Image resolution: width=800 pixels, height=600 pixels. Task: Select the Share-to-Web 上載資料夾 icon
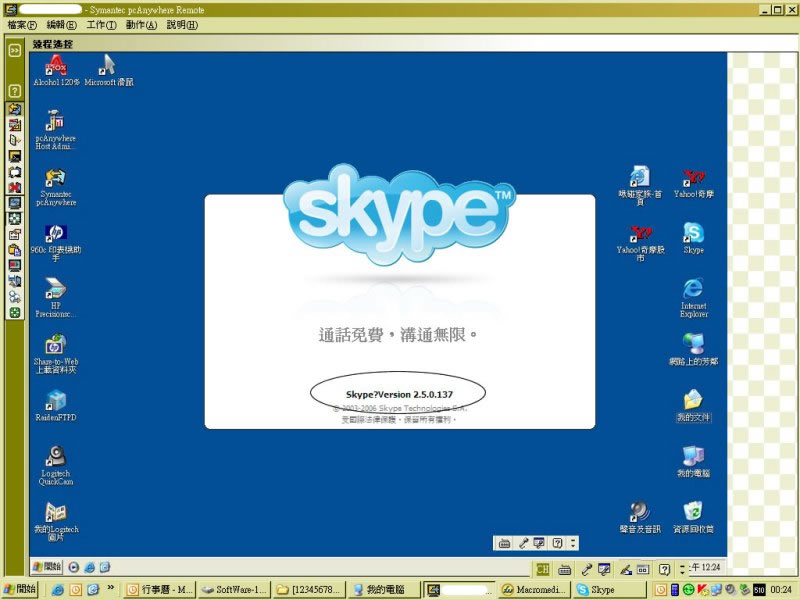(x=56, y=354)
